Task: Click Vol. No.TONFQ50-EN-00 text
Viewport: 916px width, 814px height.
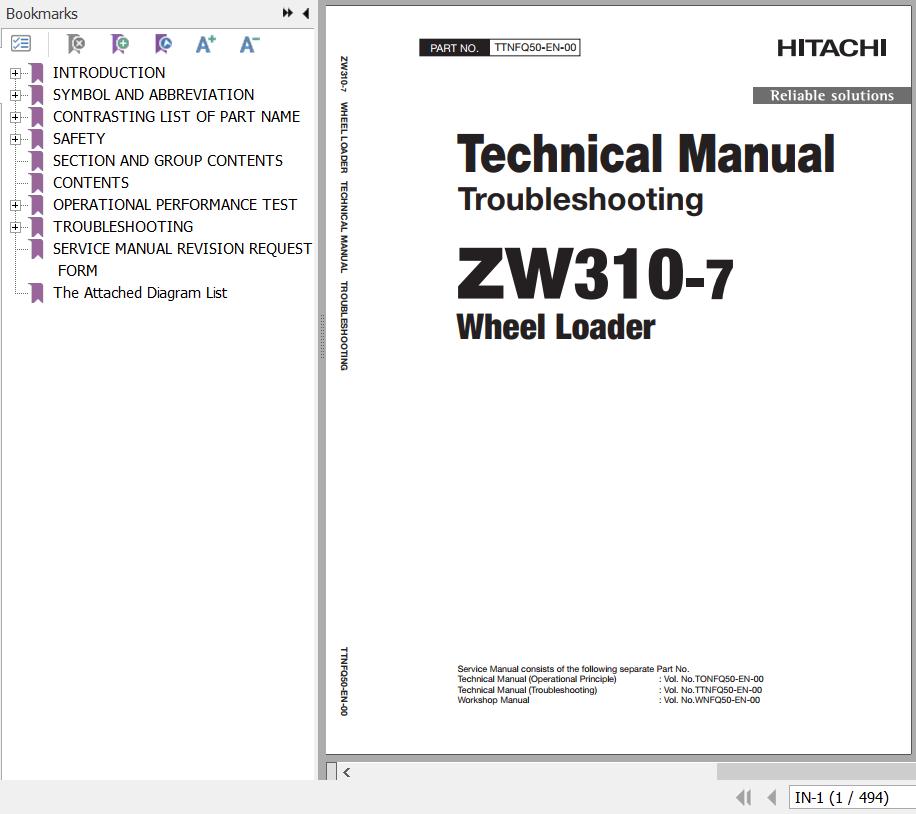Action: click(x=713, y=679)
